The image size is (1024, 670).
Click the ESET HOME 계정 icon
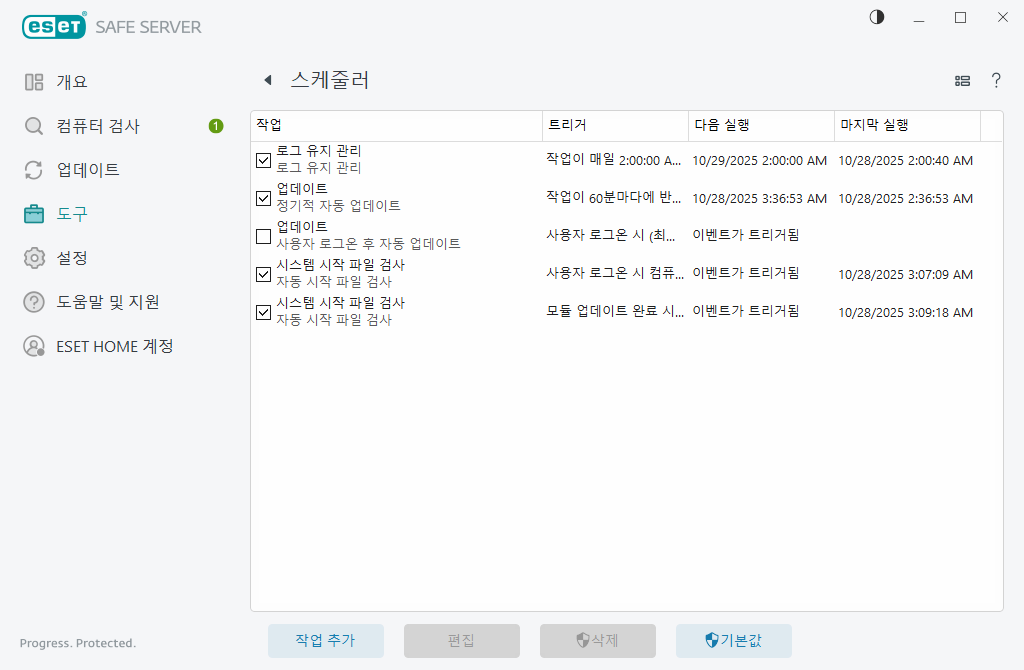(x=33, y=345)
